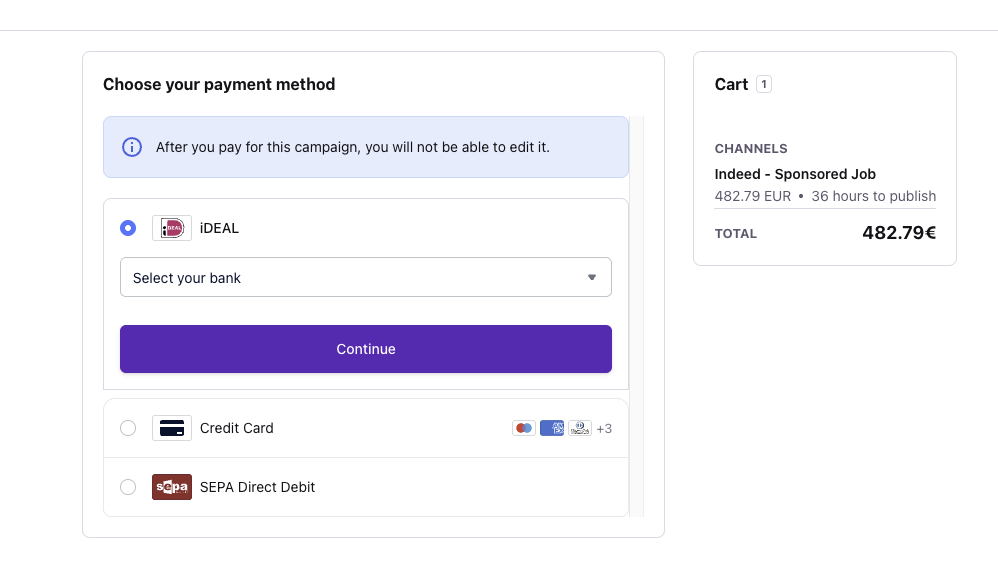Click the Diners Club card logo
Screen dimensions: 998x564
pos(580,428)
